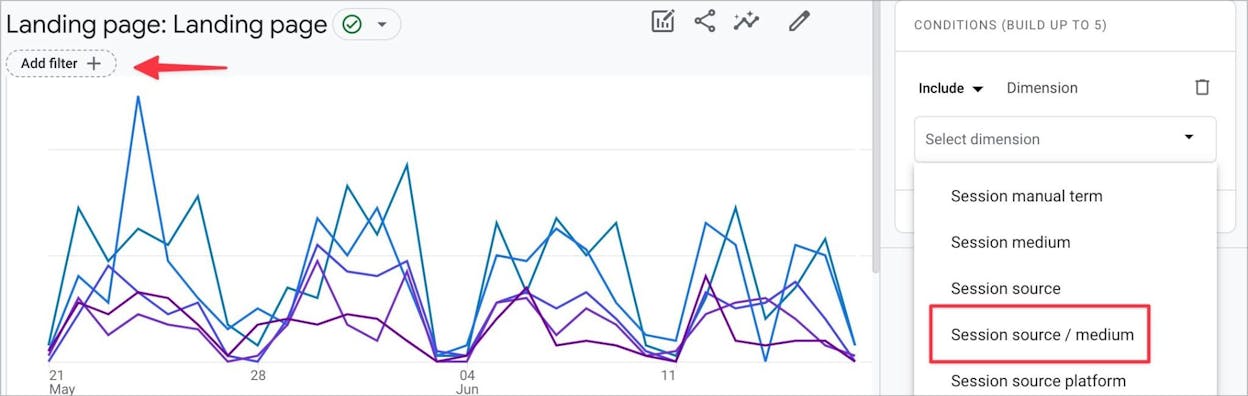Open the Select dimension combo box
Image resolution: width=1248 pixels, height=396 pixels.
point(1065,139)
